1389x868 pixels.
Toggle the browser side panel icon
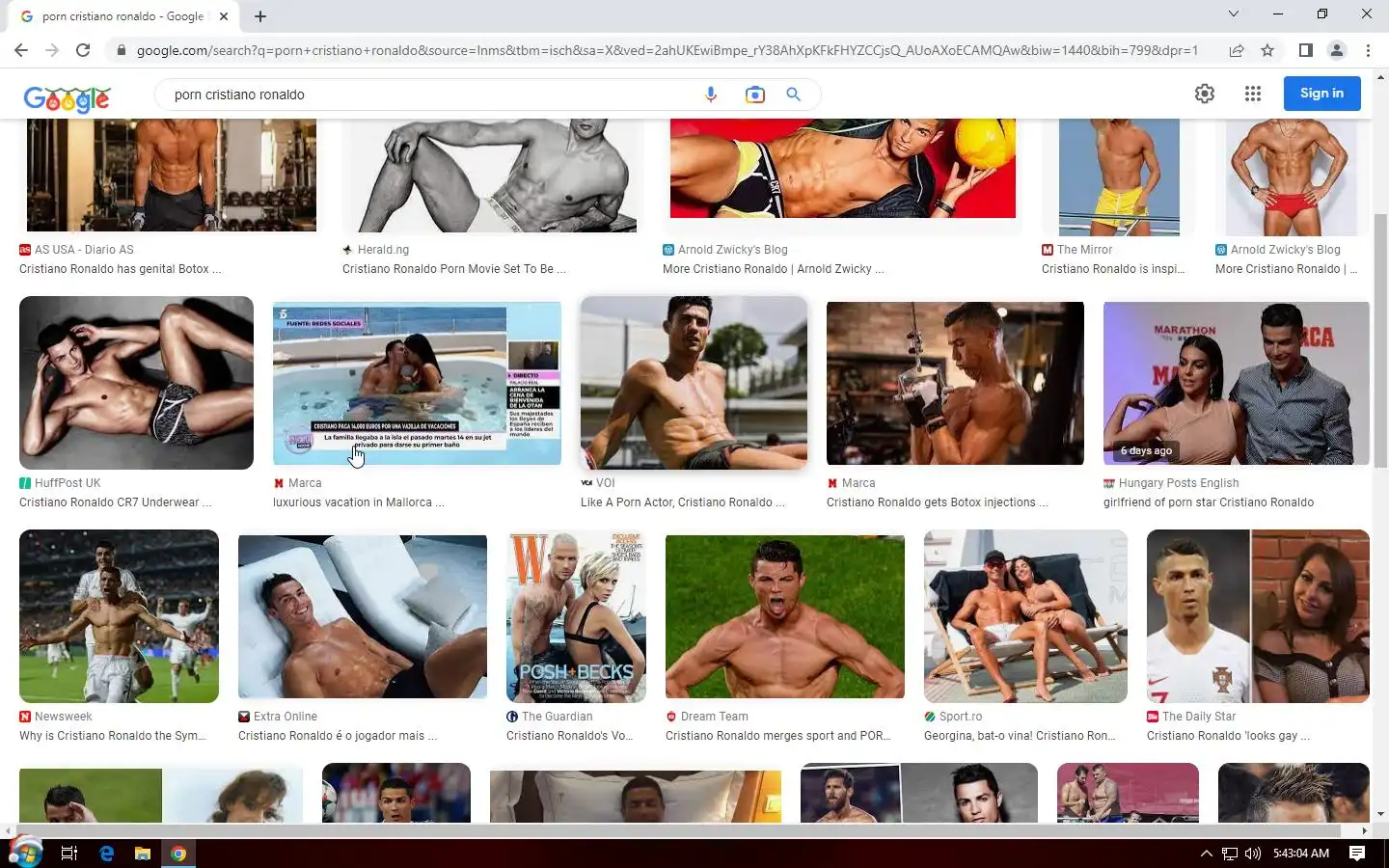pyautogui.click(x=1305, y=50)
